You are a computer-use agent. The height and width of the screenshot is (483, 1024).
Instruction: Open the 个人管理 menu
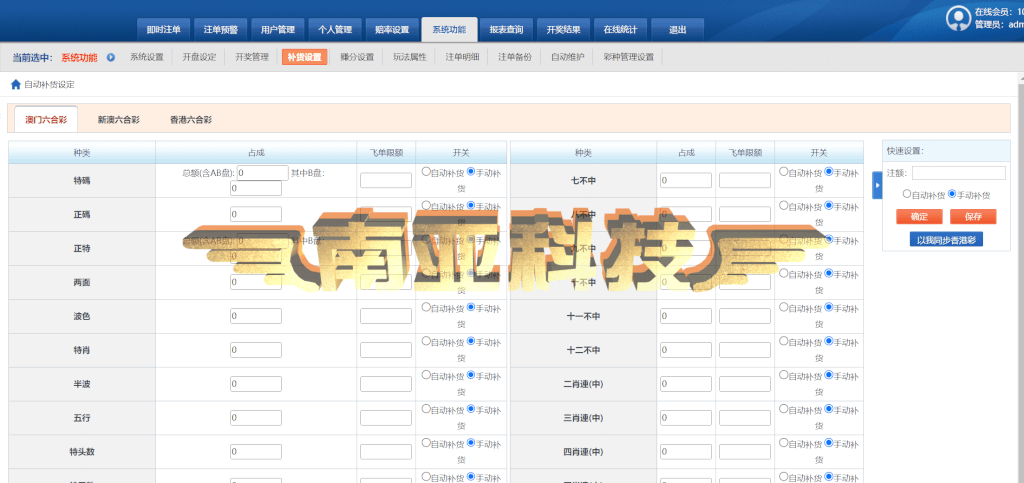[335, 29]
